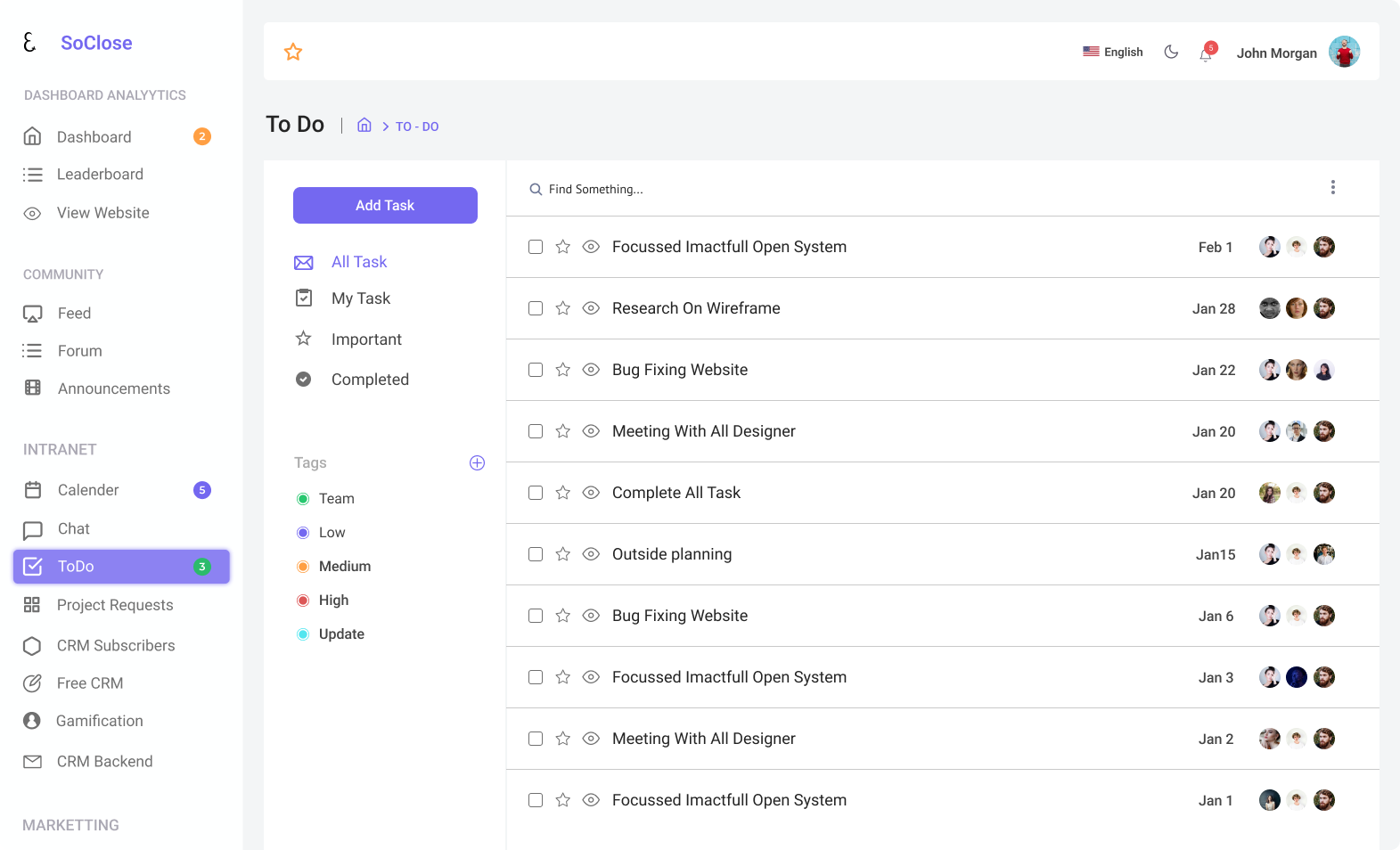This screenshot has height=850, width=1400.
Task: Select the green Team tag
Action: [x=325, y=499]
